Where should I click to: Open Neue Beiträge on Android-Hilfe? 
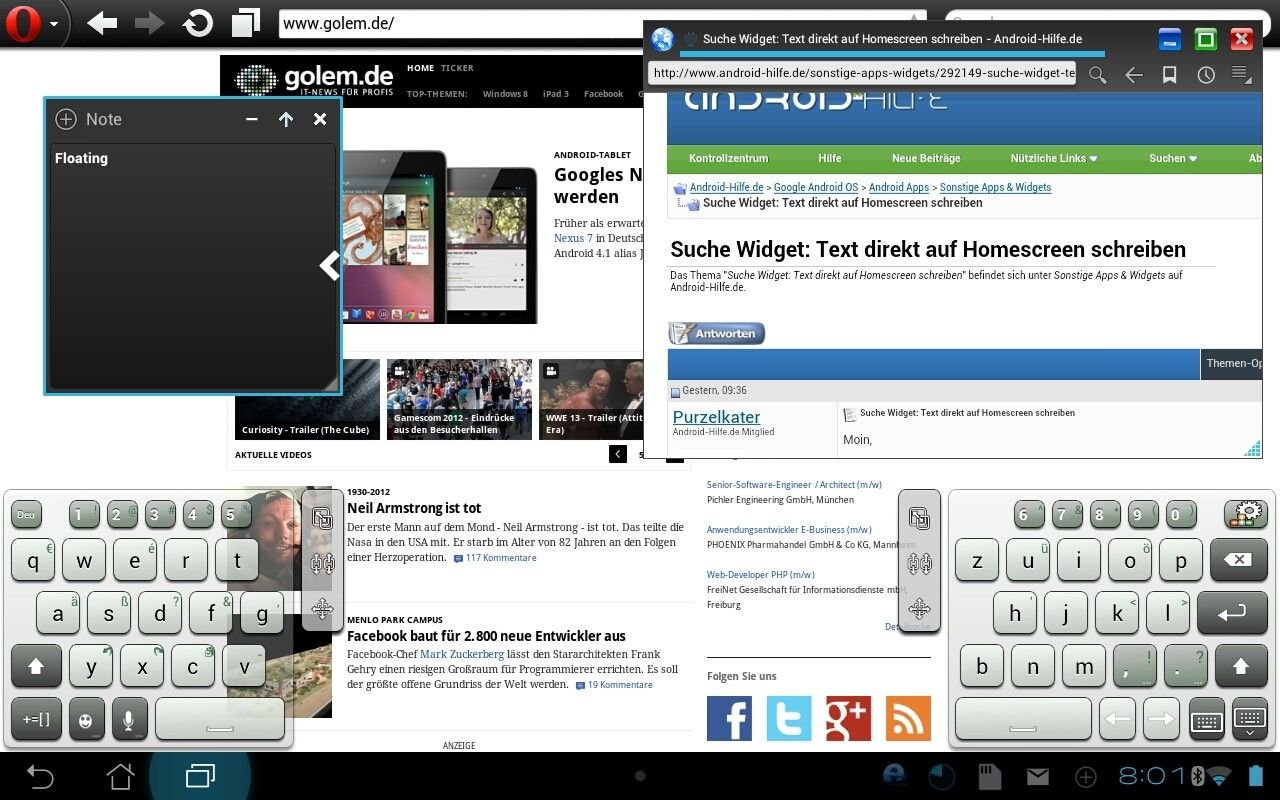click(926, 158)
